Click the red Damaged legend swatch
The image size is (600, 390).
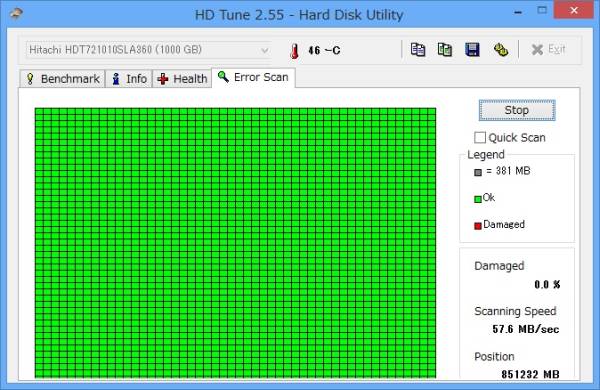pyautogui.click(x=478, y=226)
